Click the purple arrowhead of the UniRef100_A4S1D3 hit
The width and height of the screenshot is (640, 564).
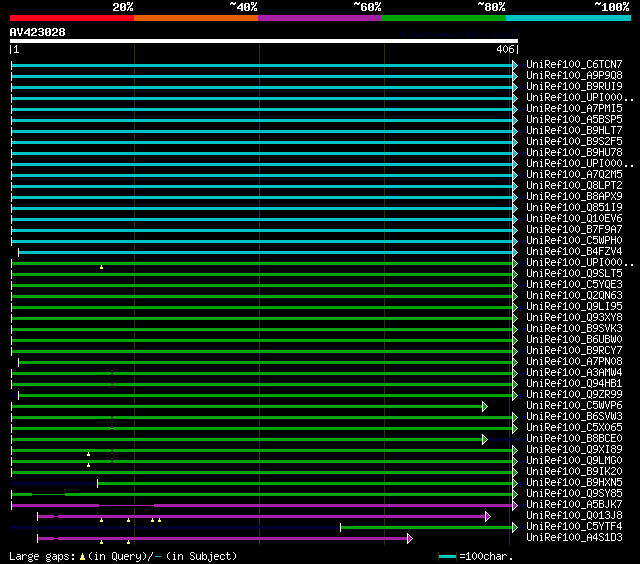409,538
